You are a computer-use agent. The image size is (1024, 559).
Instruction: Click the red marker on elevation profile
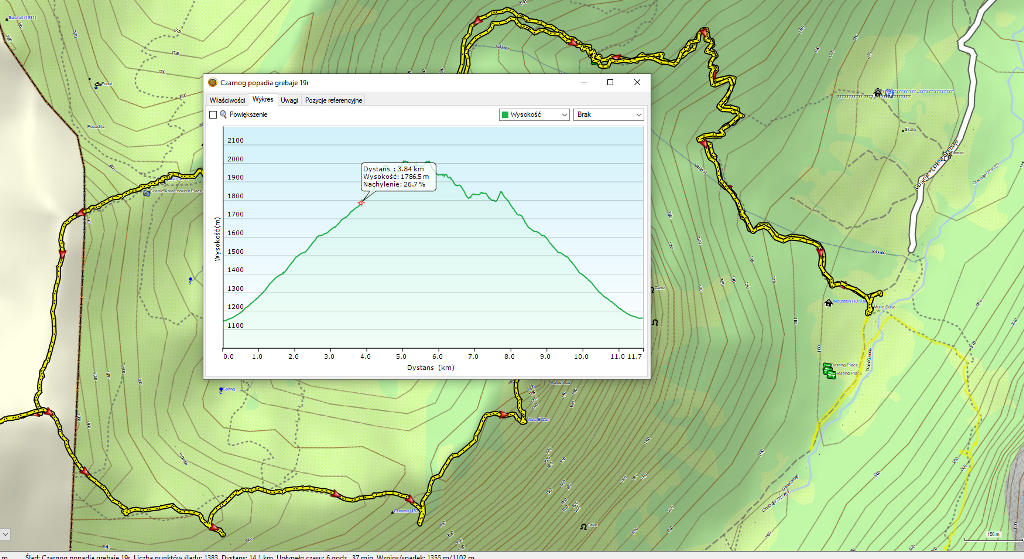tap(361, 203)
